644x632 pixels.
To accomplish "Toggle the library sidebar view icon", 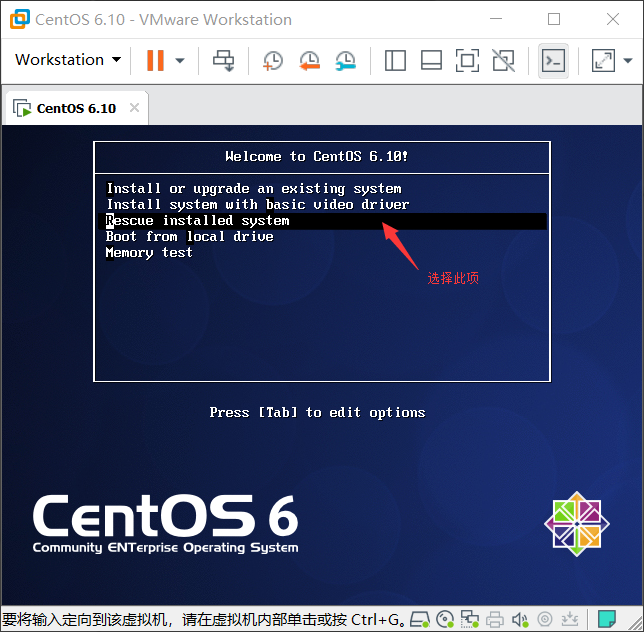I will (x=396, y=61).
